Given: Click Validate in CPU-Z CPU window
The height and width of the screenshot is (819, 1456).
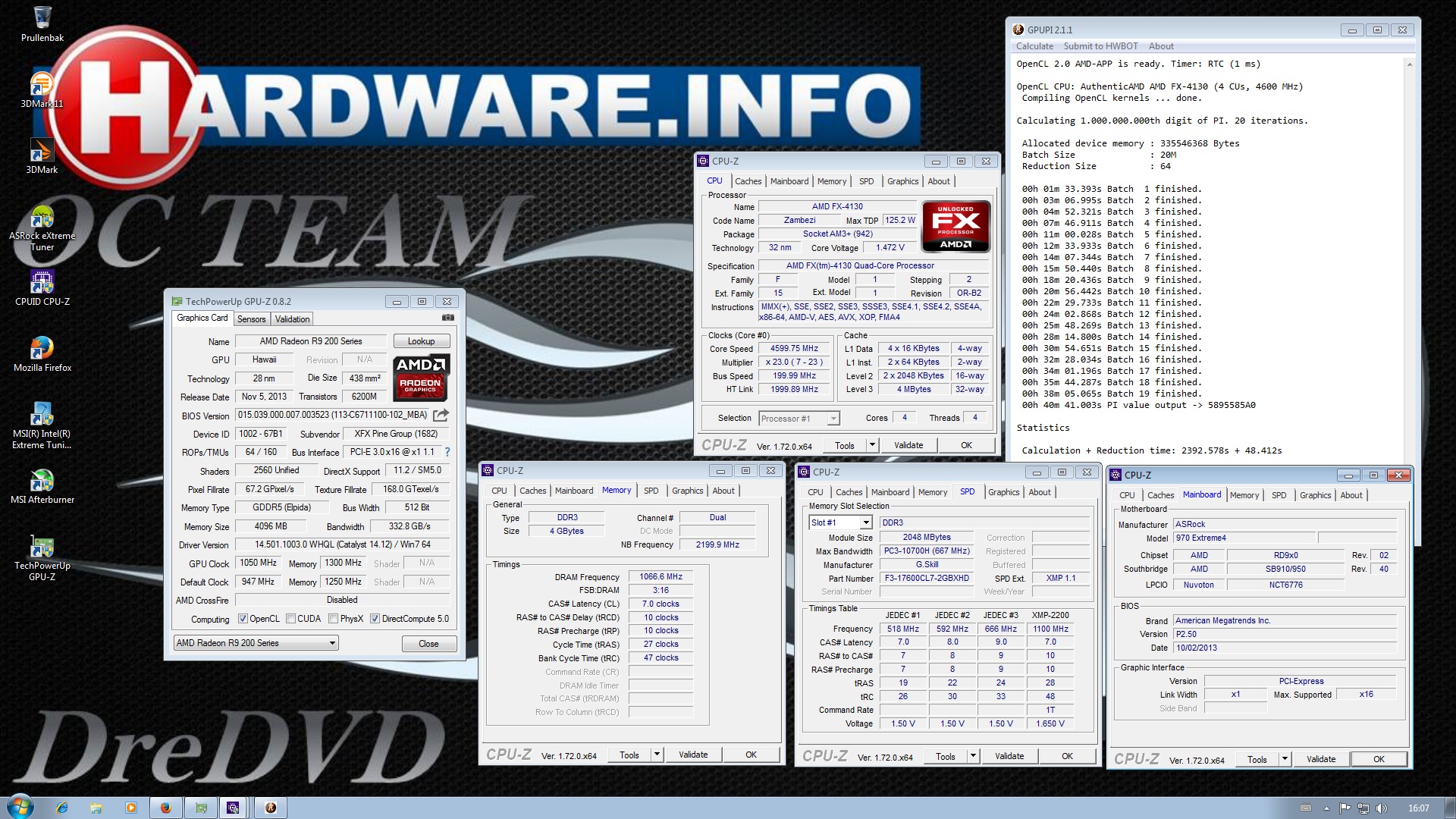Looking at the screenshot, I should tap(908, 445).
